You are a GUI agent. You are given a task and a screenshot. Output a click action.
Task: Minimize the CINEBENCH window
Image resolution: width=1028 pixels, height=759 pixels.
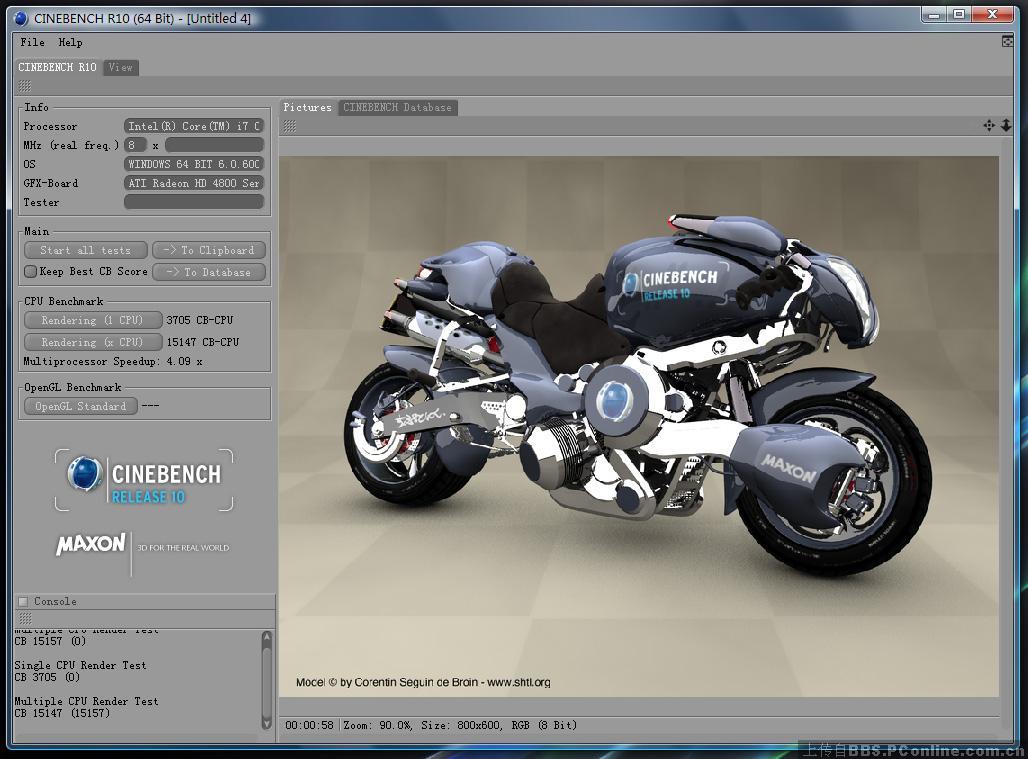point(934,14)
